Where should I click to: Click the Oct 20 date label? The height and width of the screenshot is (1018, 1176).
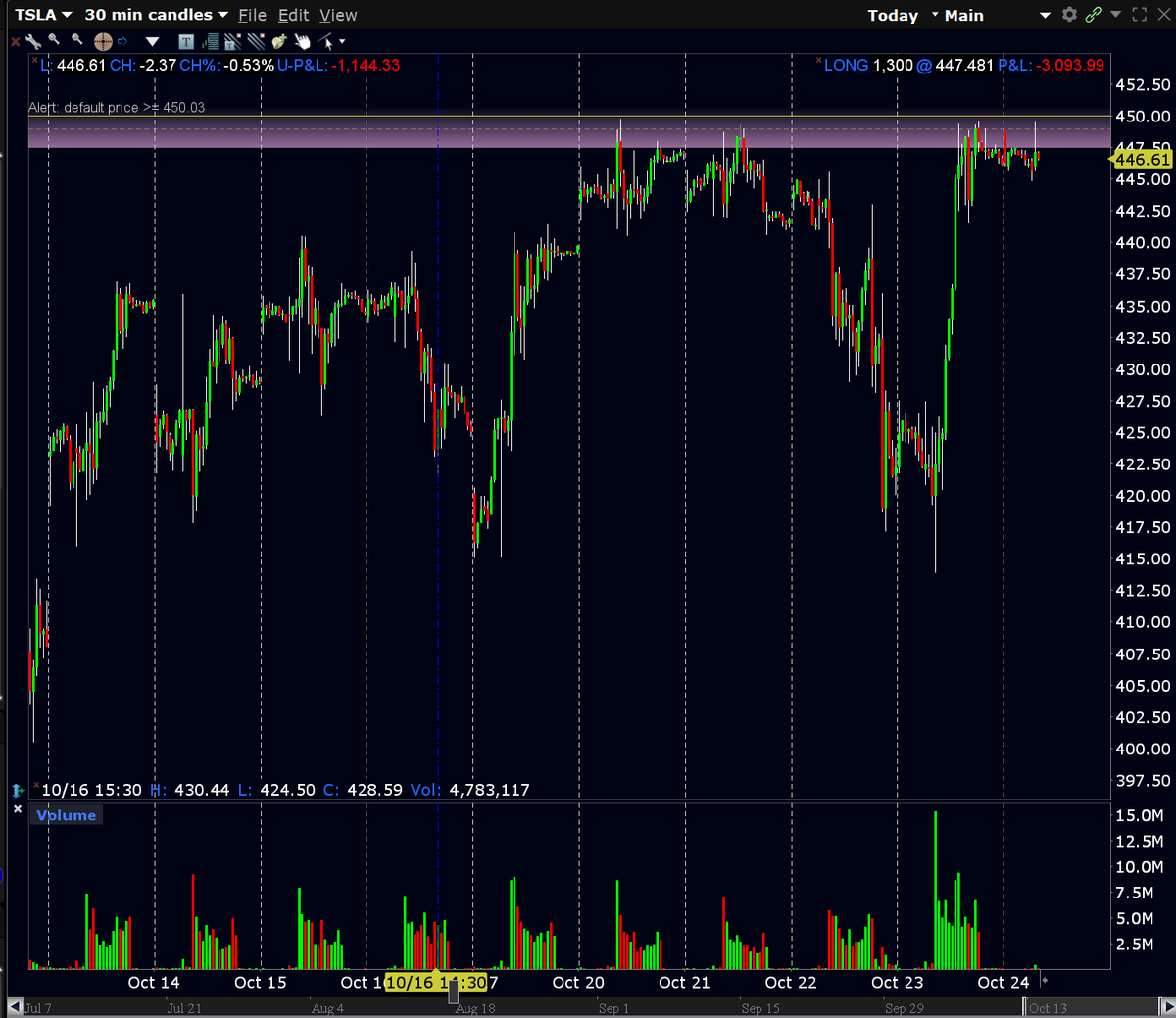(578, 982)
